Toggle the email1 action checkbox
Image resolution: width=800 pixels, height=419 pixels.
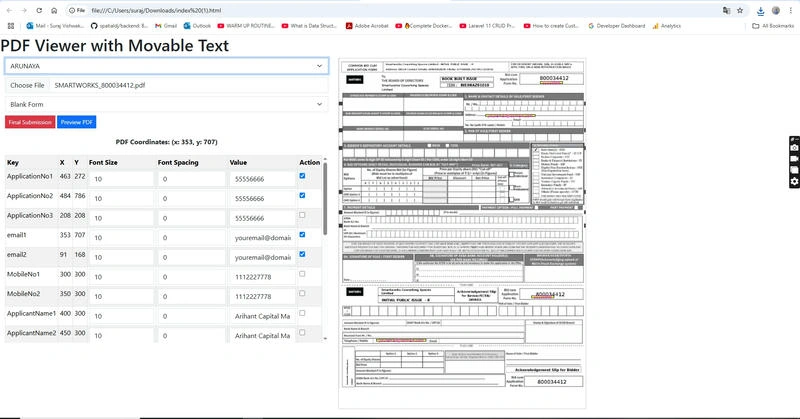(x=302, y=234)
